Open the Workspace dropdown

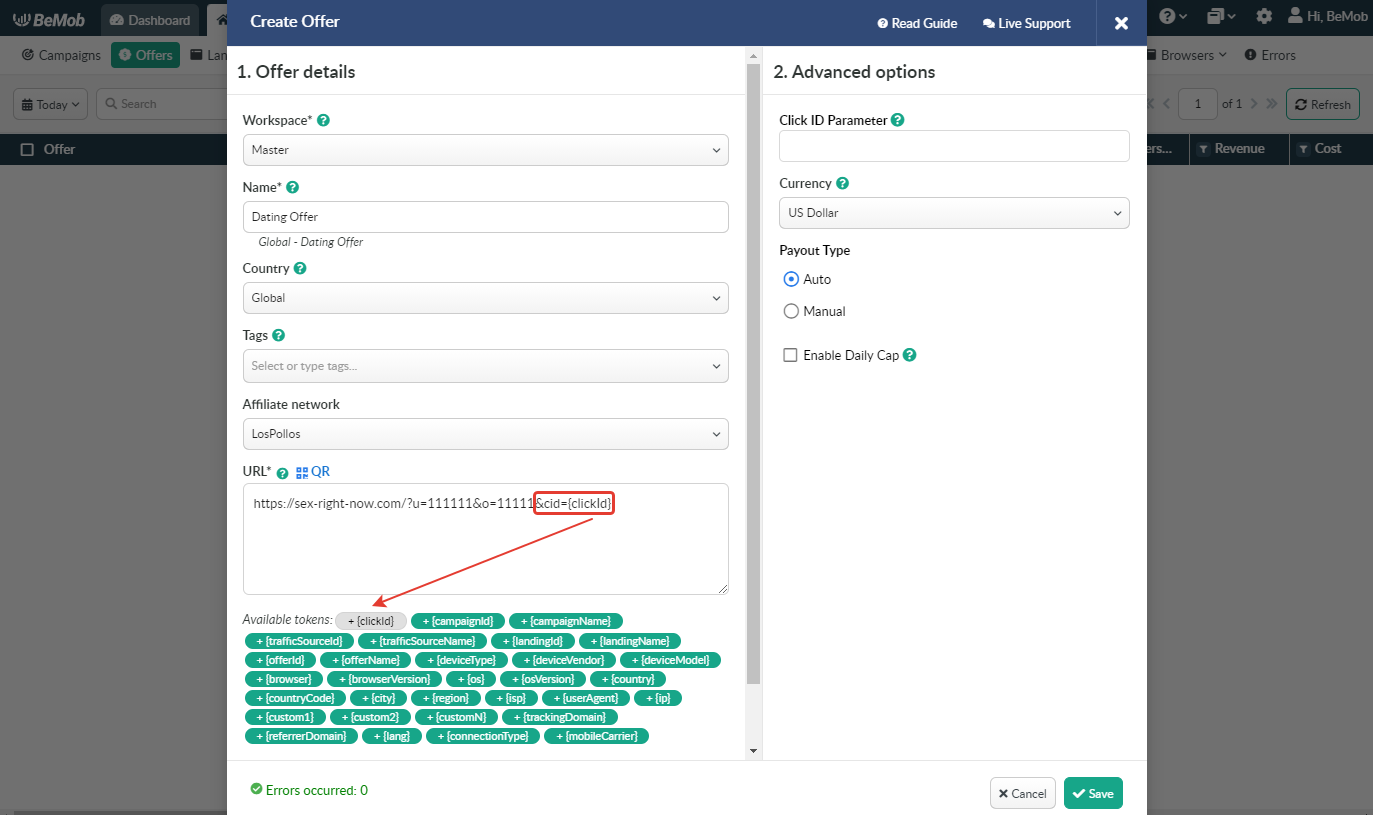click(485, 150)
